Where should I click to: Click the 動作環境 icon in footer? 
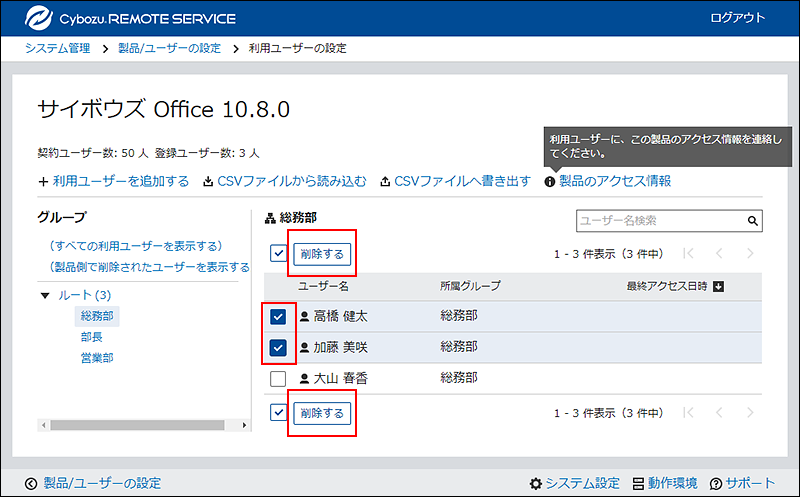coord(638,483)
